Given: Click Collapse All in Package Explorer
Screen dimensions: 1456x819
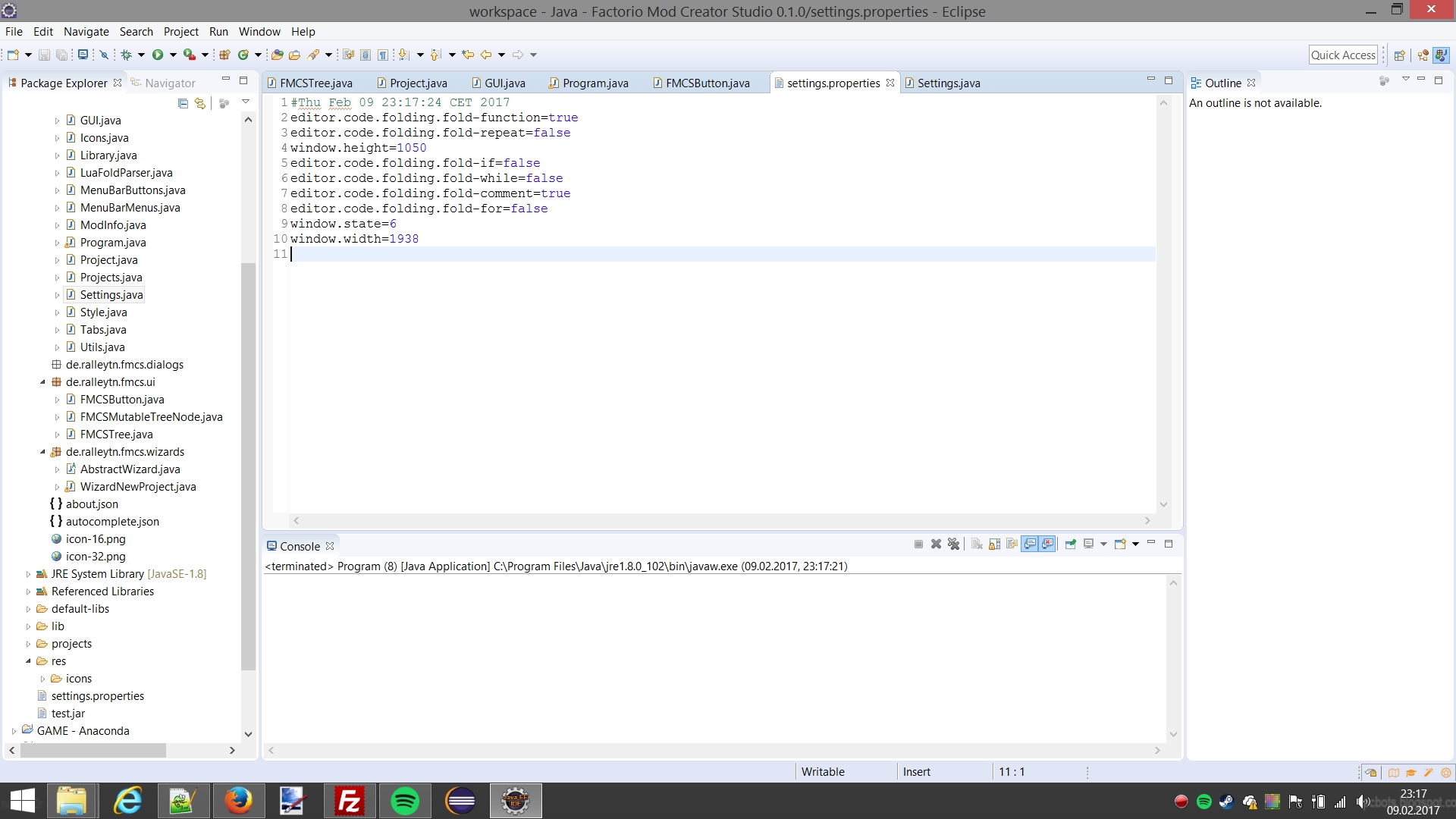Looking at the screenshot, I should pos(183,103).
